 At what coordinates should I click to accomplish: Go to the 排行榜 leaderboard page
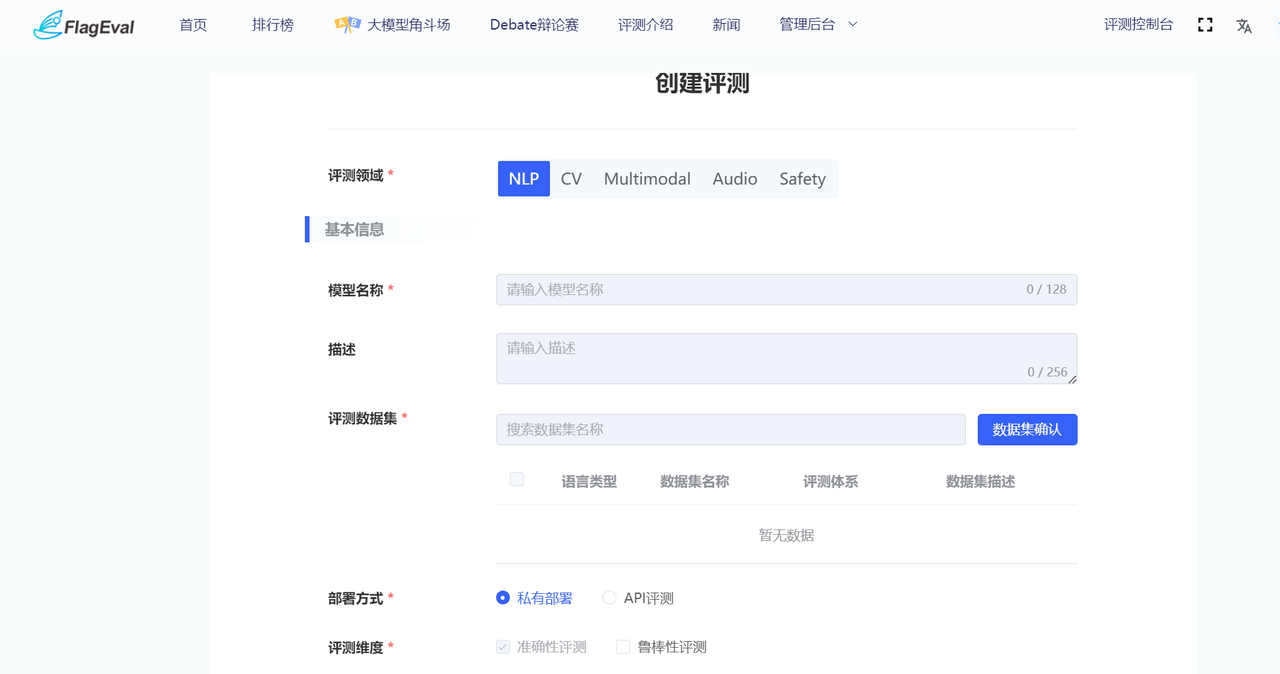pyautogui.click(x=273, y=25)
